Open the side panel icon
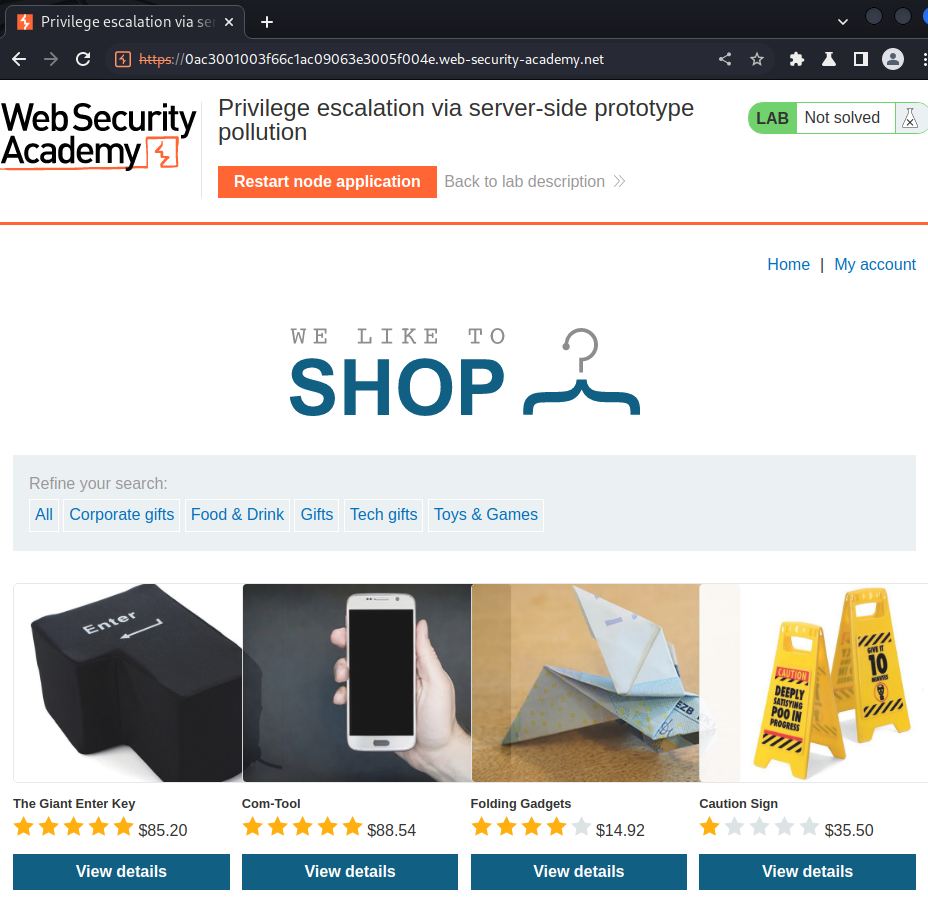928x910 pixels. click(861, 59)
